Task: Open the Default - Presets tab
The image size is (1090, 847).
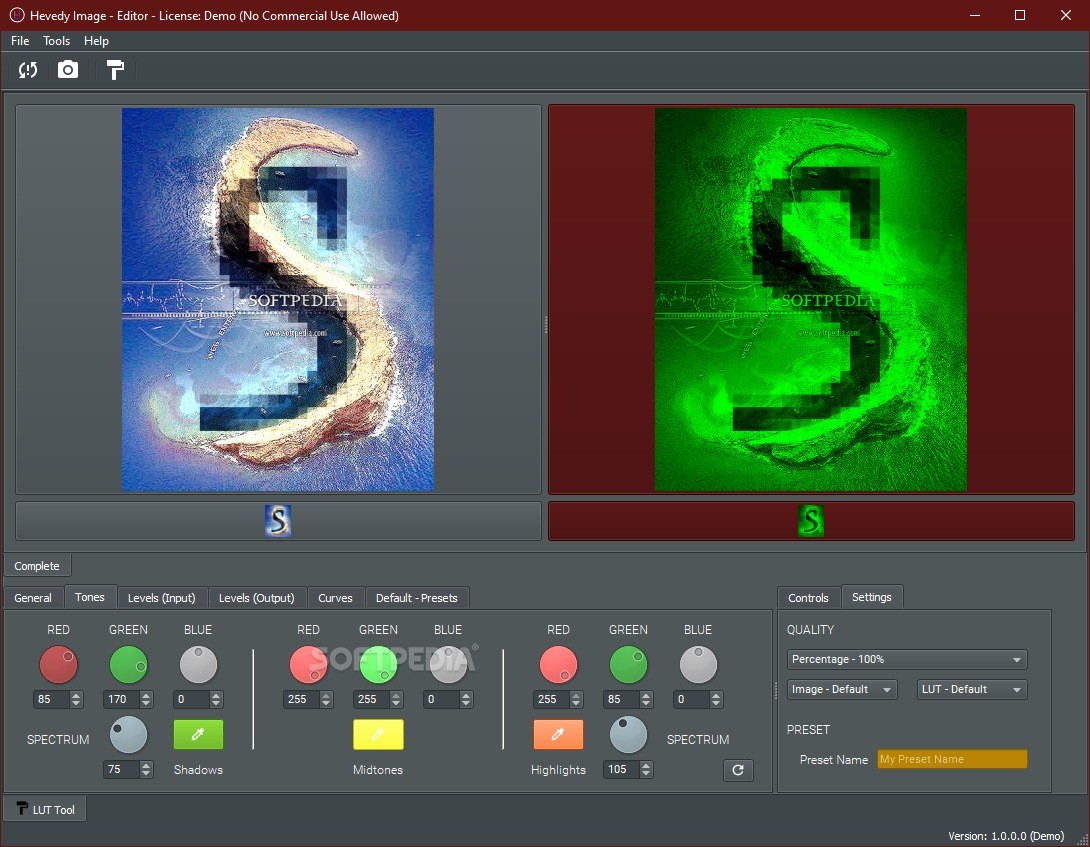Action: [416, 598]
